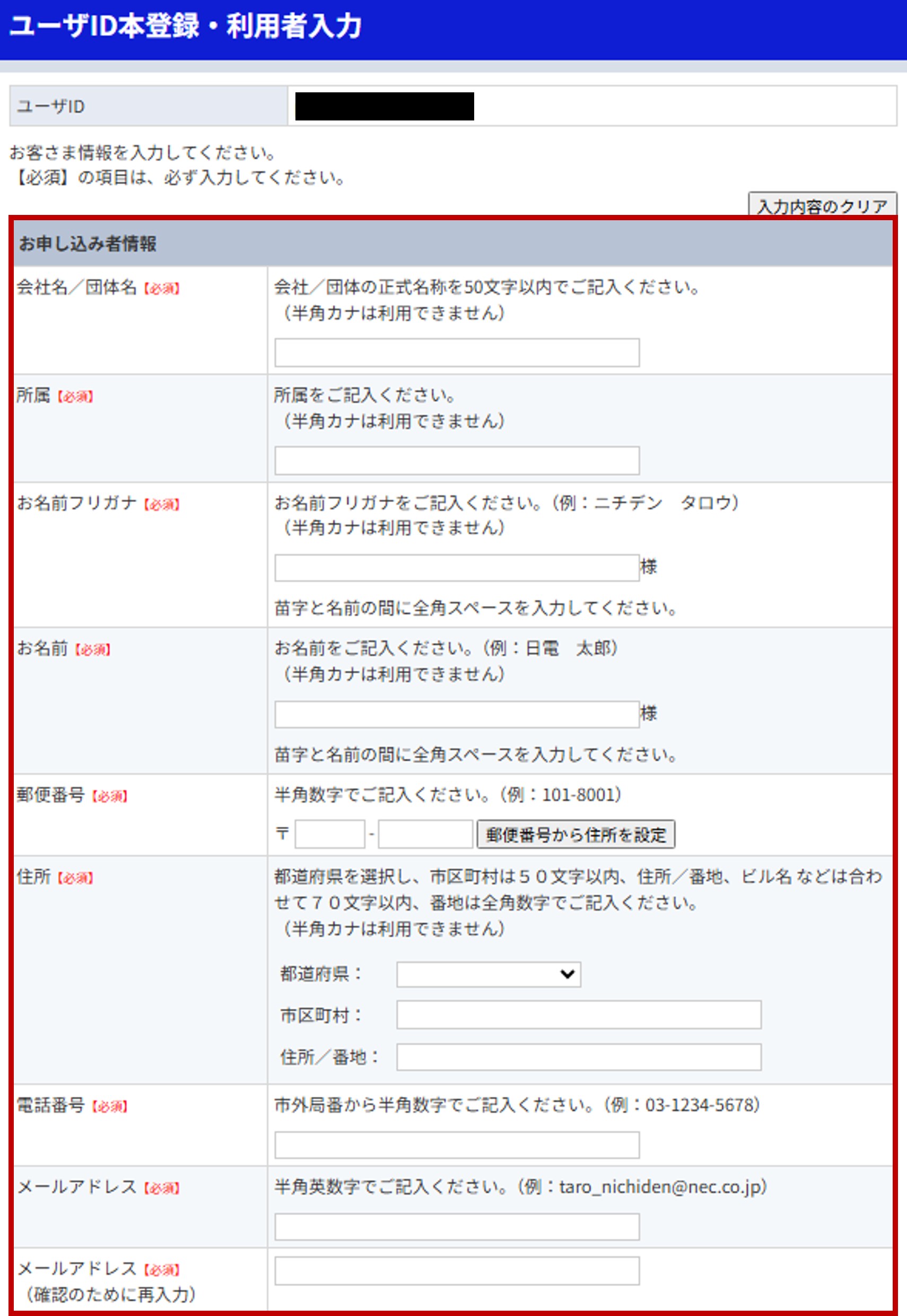Click the 電話番号 field label
Image resolution: width=907 pixels, height=1316 pixels.
pyautogui.click(x=50, y=1105)
